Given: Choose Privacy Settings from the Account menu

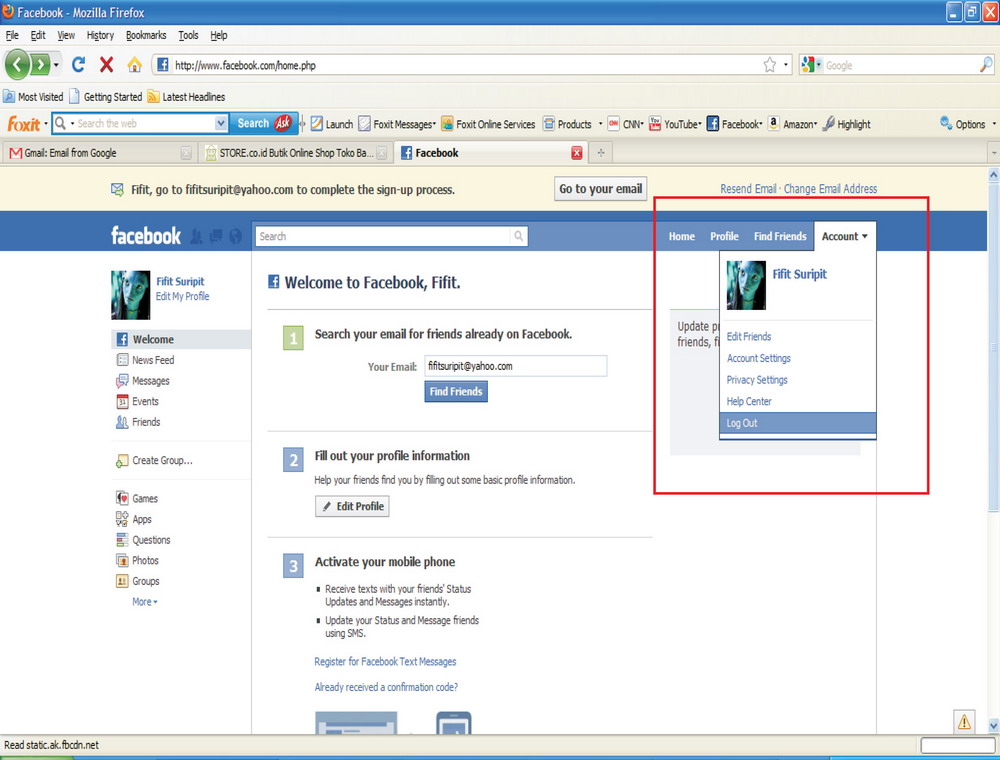Looking at the screenshot, I should [x=757, y=380].
